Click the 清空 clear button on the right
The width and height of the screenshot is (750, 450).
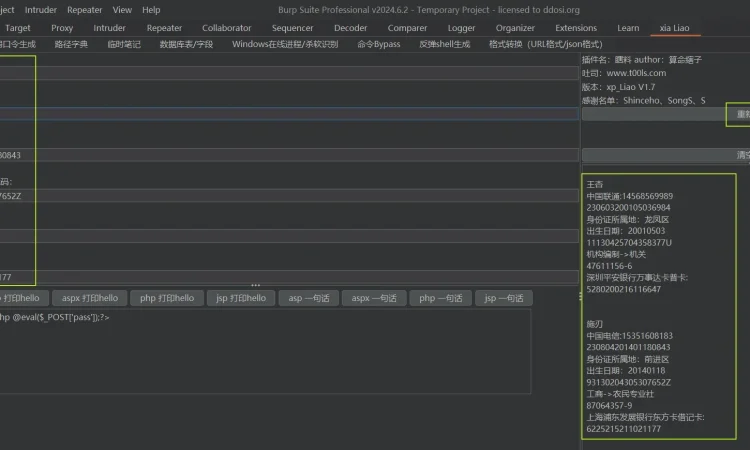tap(666, 155)
